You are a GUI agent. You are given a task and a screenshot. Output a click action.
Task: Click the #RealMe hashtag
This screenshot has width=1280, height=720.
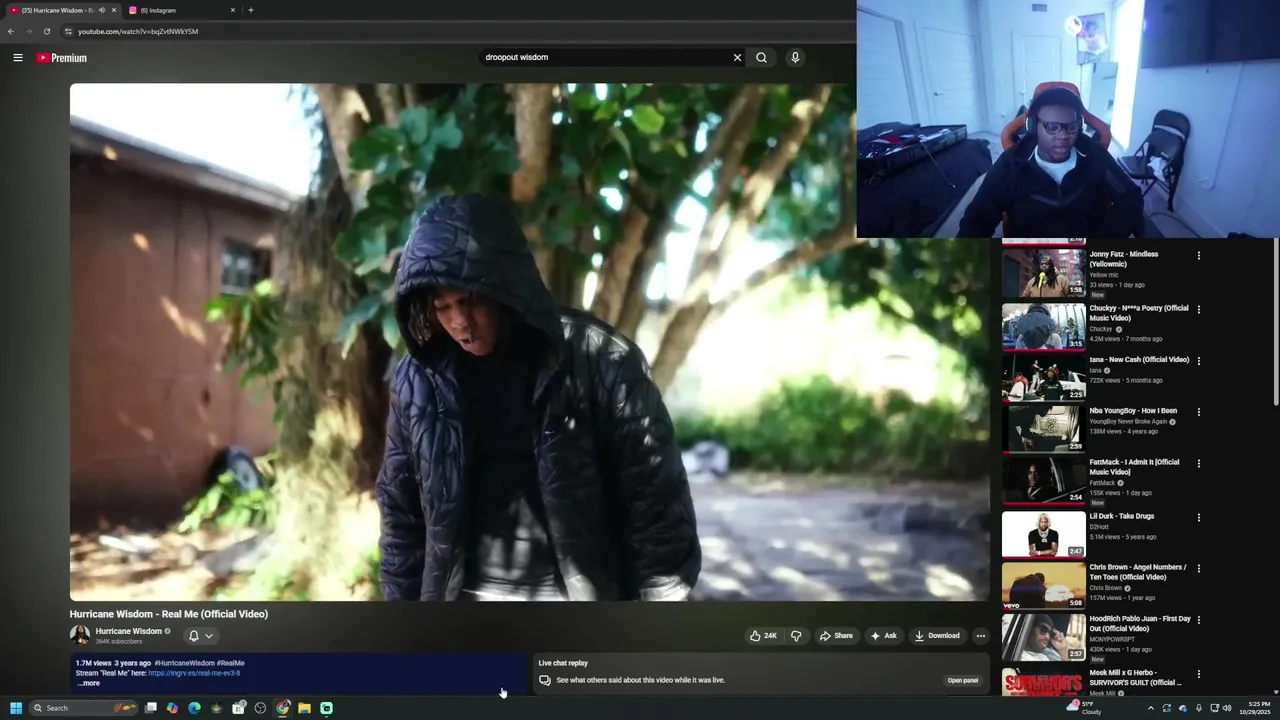(x=231, y=663)
